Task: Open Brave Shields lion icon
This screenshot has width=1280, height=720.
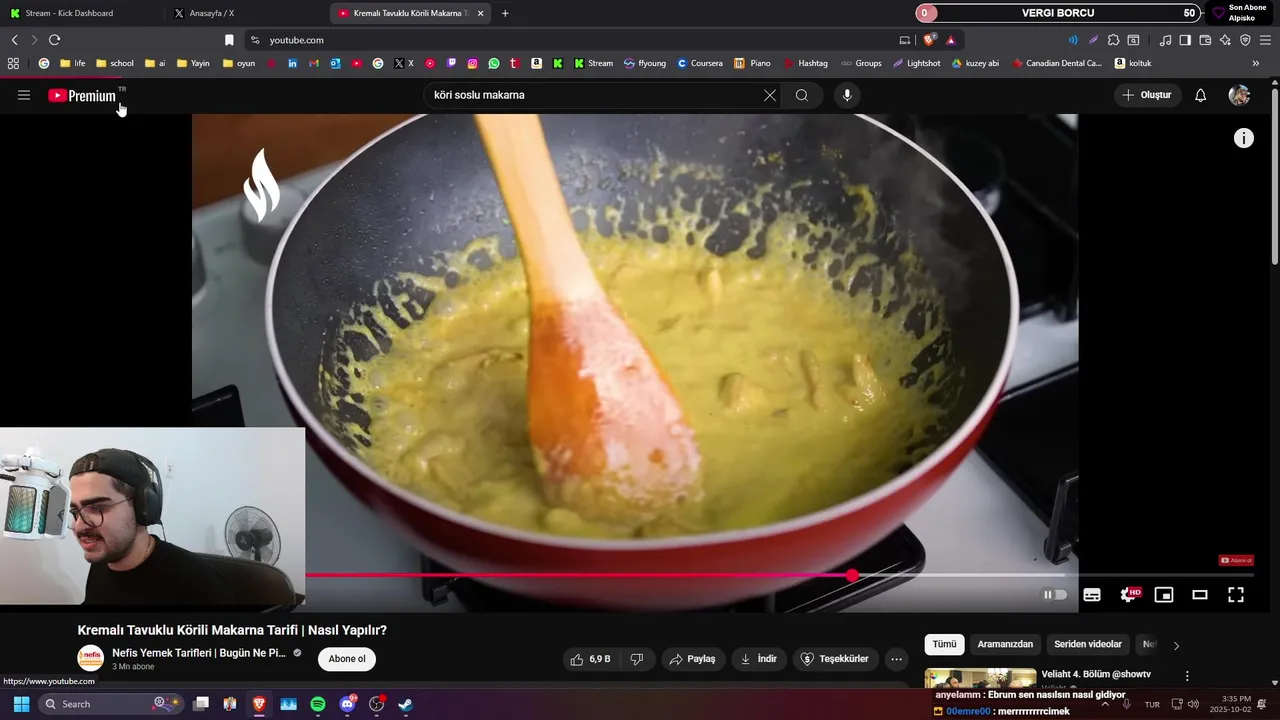Action: [x=929, y=40]
